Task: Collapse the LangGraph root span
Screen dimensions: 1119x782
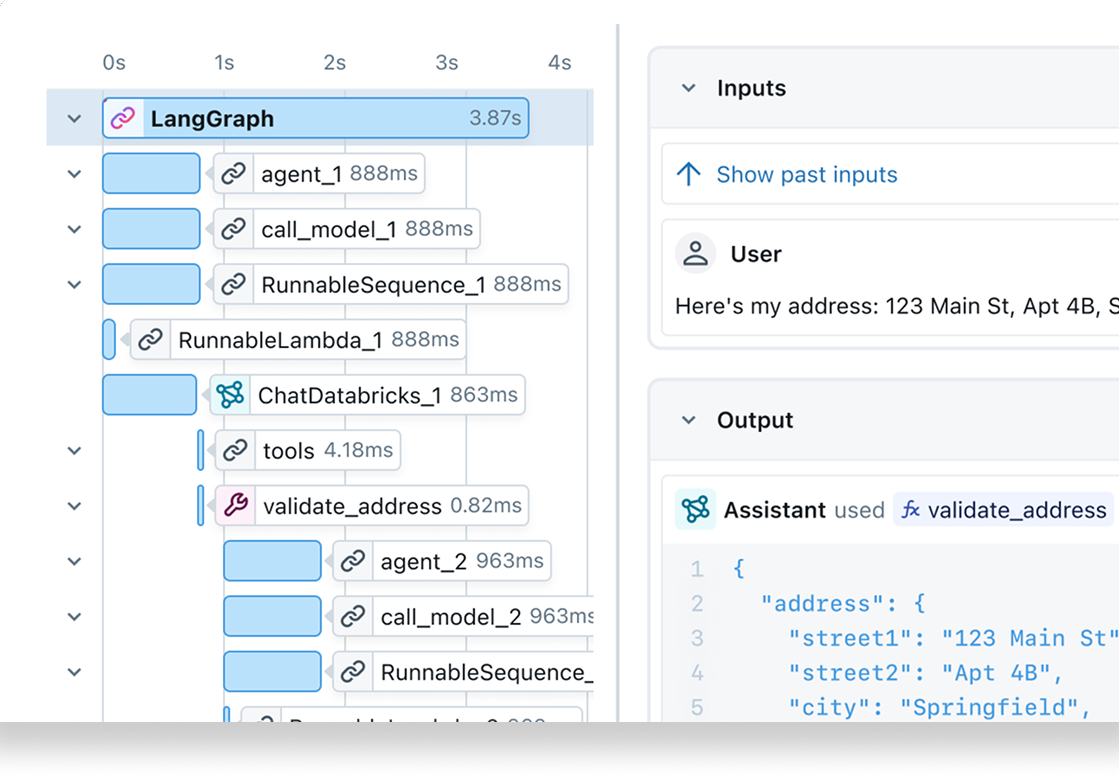Action: point(73,118)
